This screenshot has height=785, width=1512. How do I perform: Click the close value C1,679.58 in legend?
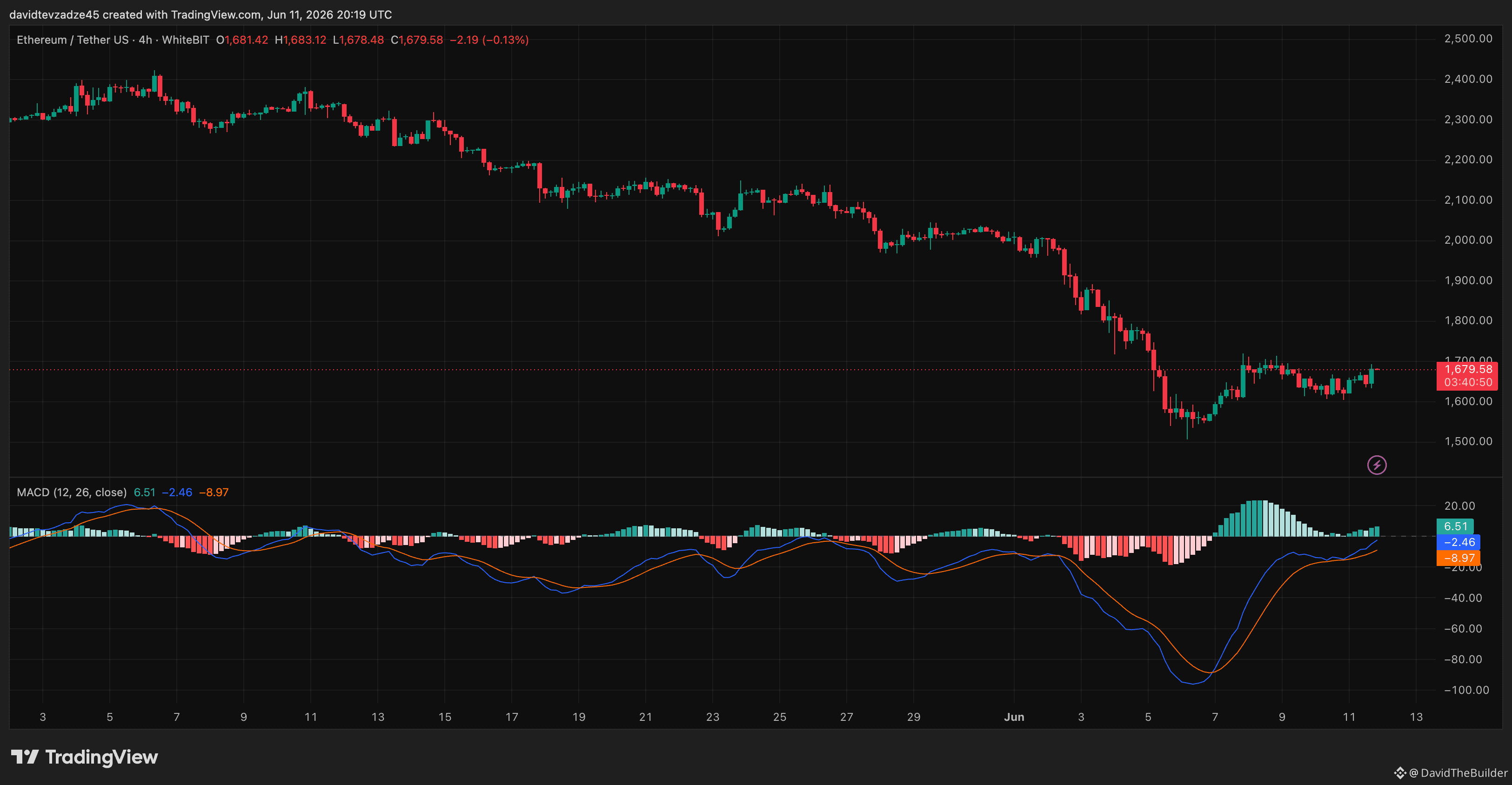pos(417,40)
